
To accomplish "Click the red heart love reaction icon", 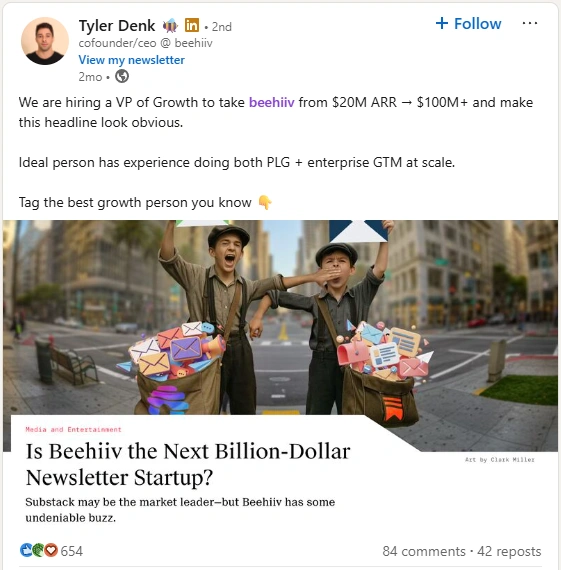I will [51, 550].
